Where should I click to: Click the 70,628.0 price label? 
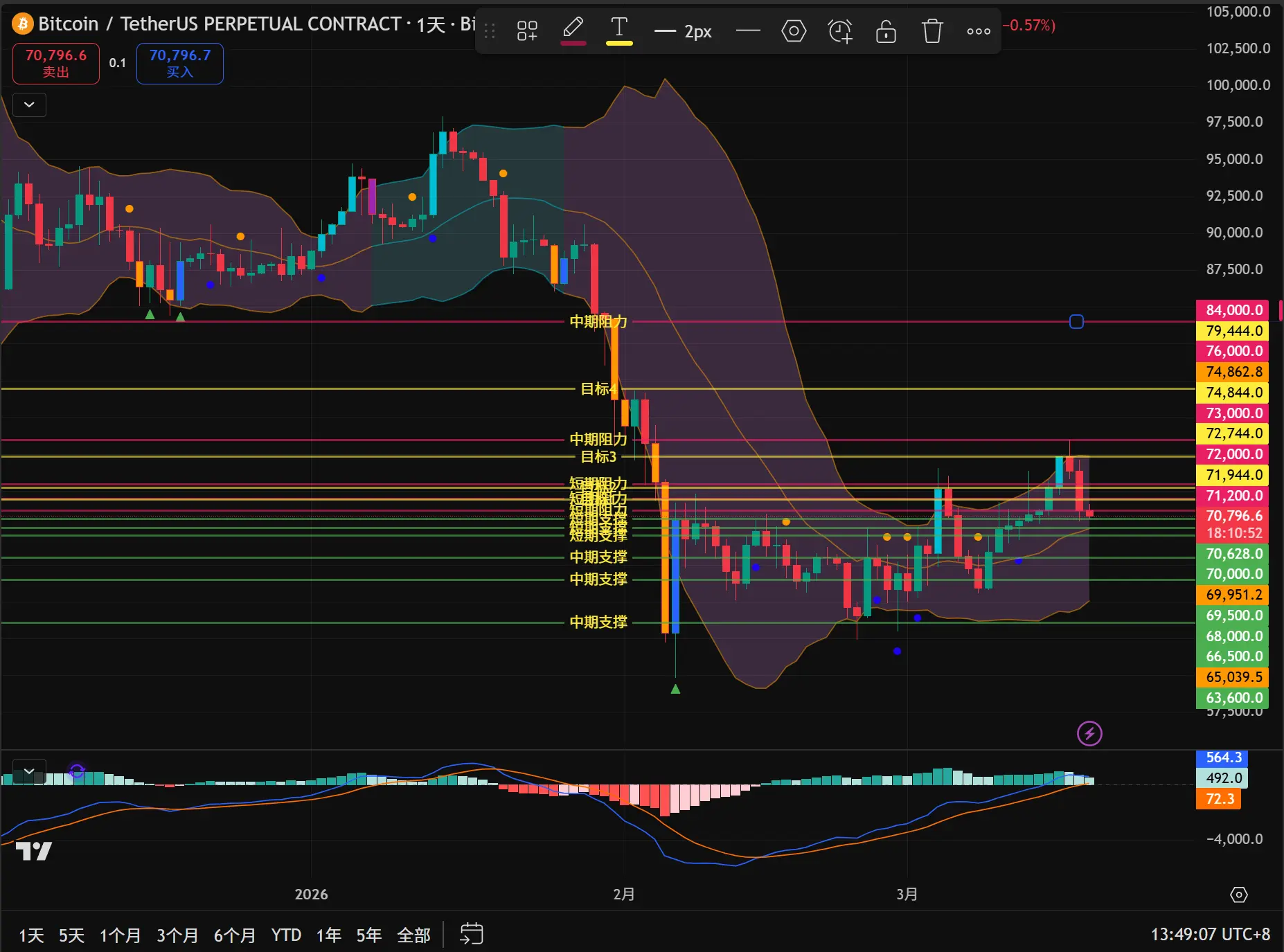click(x=1233, y=554)
